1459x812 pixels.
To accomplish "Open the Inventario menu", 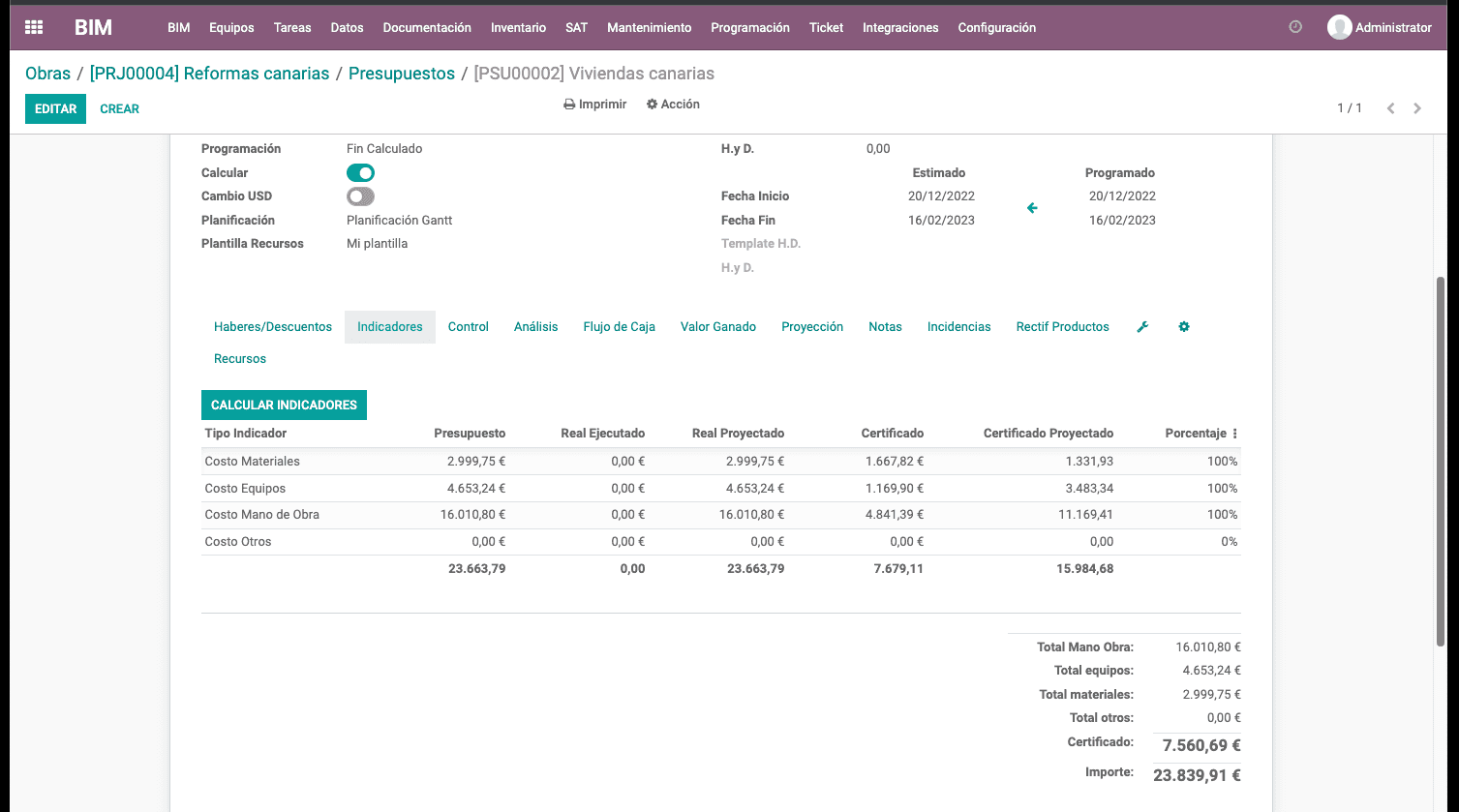I will [518, 27].
